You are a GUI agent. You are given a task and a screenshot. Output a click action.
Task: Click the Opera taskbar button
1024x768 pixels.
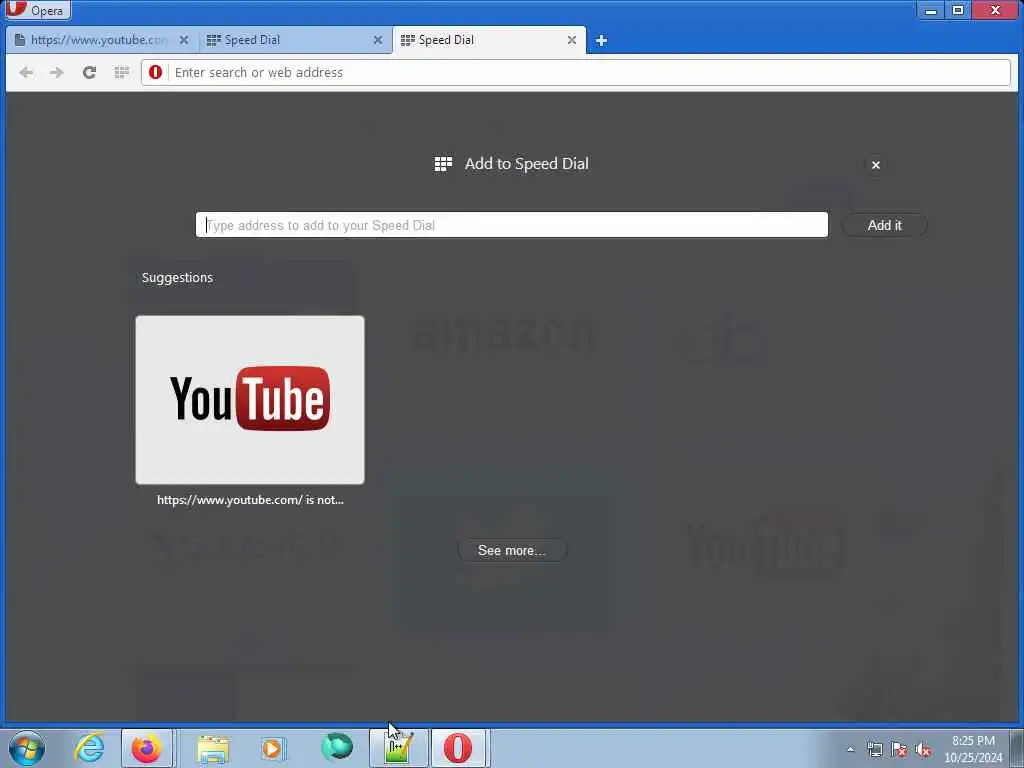tap(458, 748)
